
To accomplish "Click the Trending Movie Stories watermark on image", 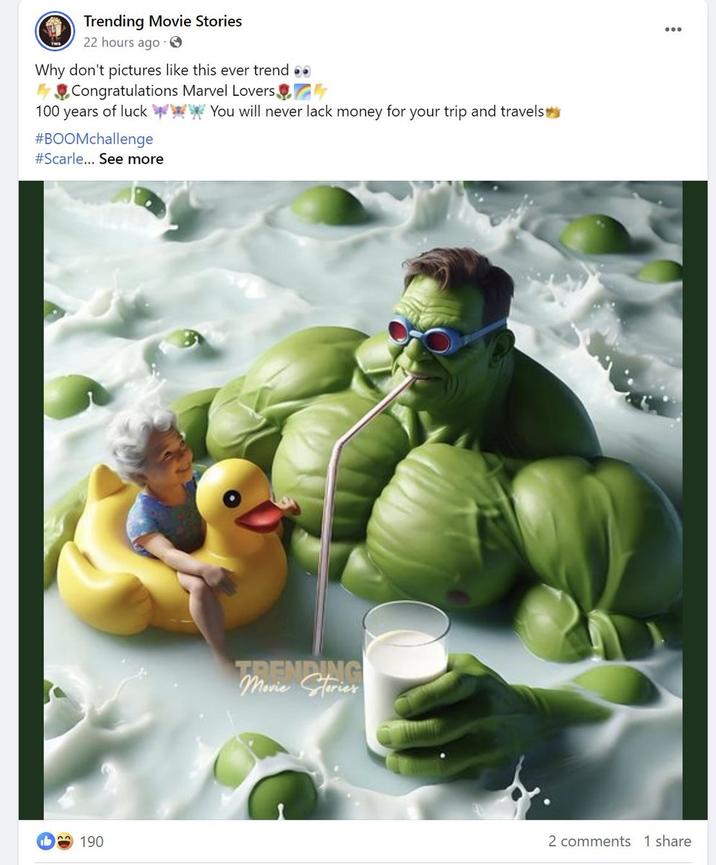I will pyautogui.click(x=298, y=680).
